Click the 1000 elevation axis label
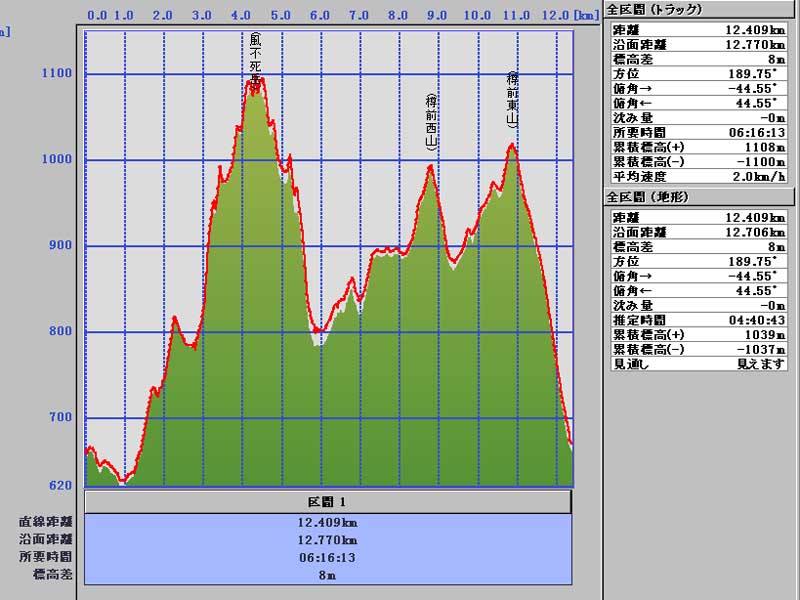The width and height of the screenshot is (800, 600). point(59,160)
